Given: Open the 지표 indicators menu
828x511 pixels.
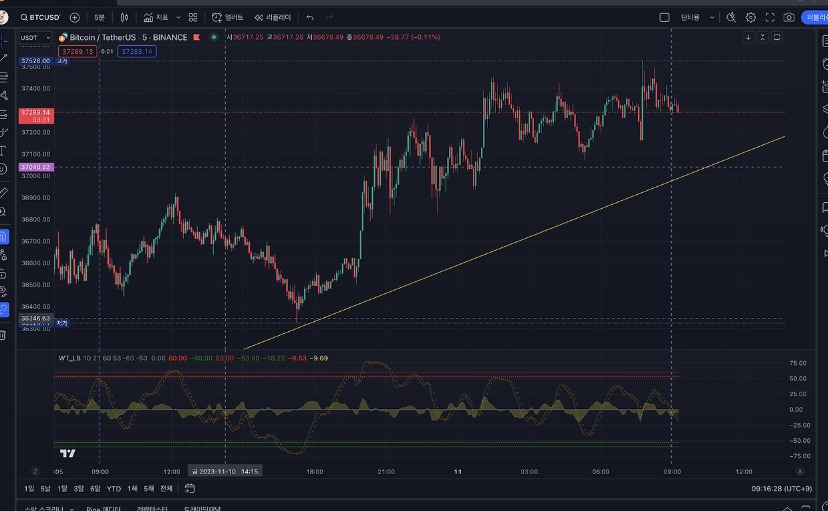Looking at the screenshot, I should (156, 17).
